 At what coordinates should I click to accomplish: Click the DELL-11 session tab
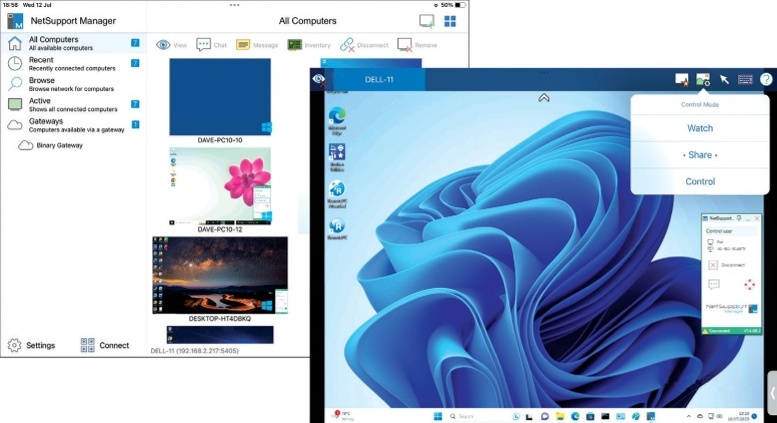[x=379, y=79]
